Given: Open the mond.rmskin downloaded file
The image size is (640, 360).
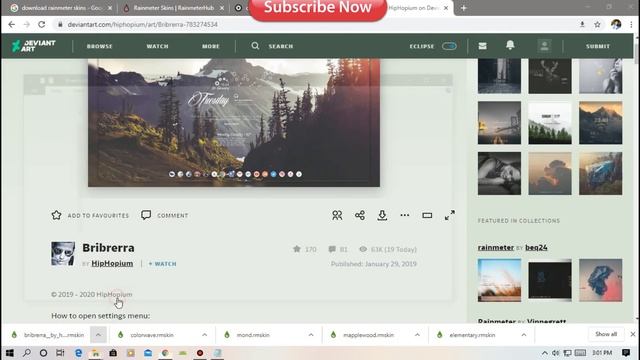Looking at the screenshot, I should [253, 335].
